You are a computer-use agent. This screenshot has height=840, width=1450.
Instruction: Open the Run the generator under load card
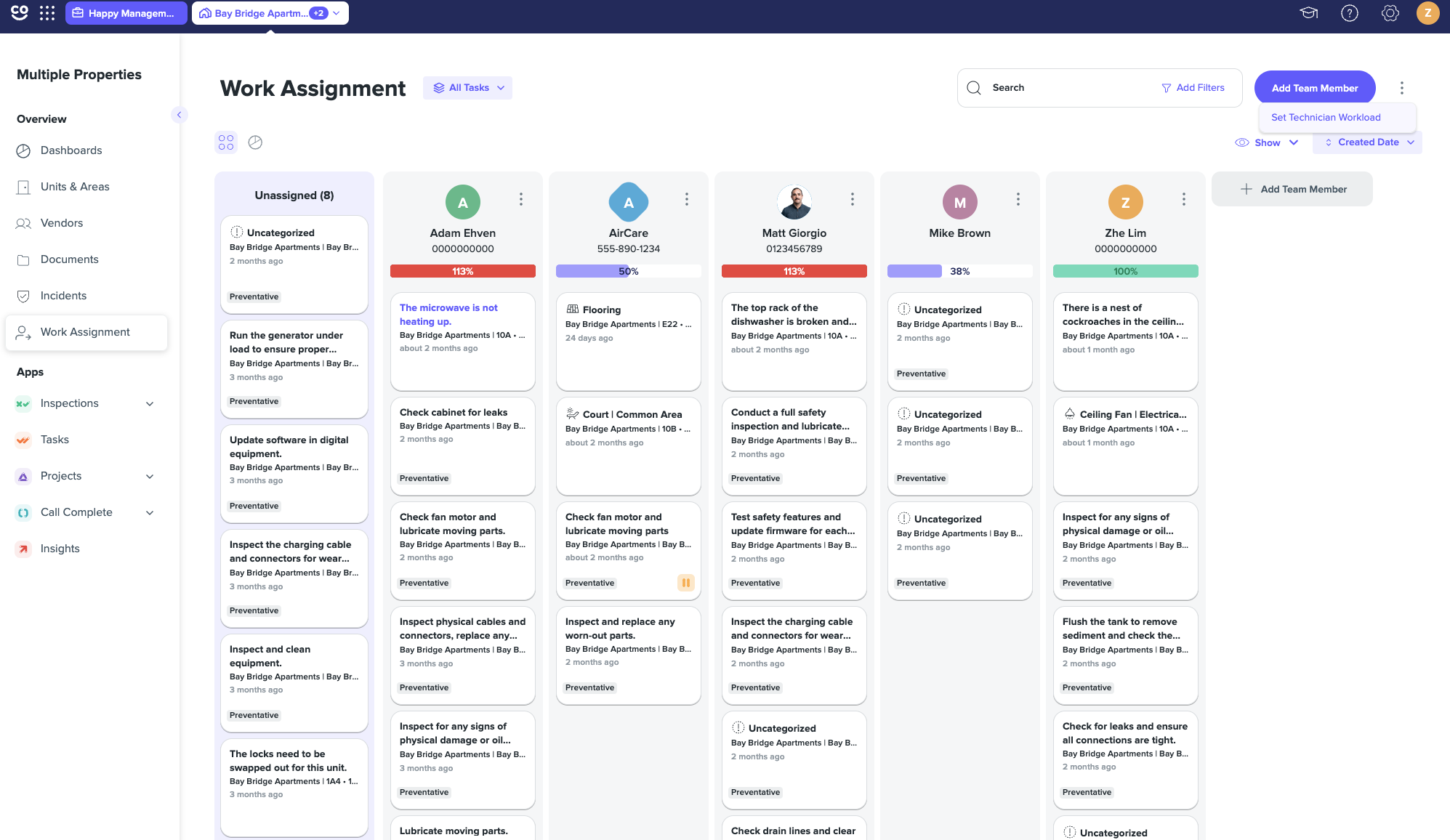[294, 368]
